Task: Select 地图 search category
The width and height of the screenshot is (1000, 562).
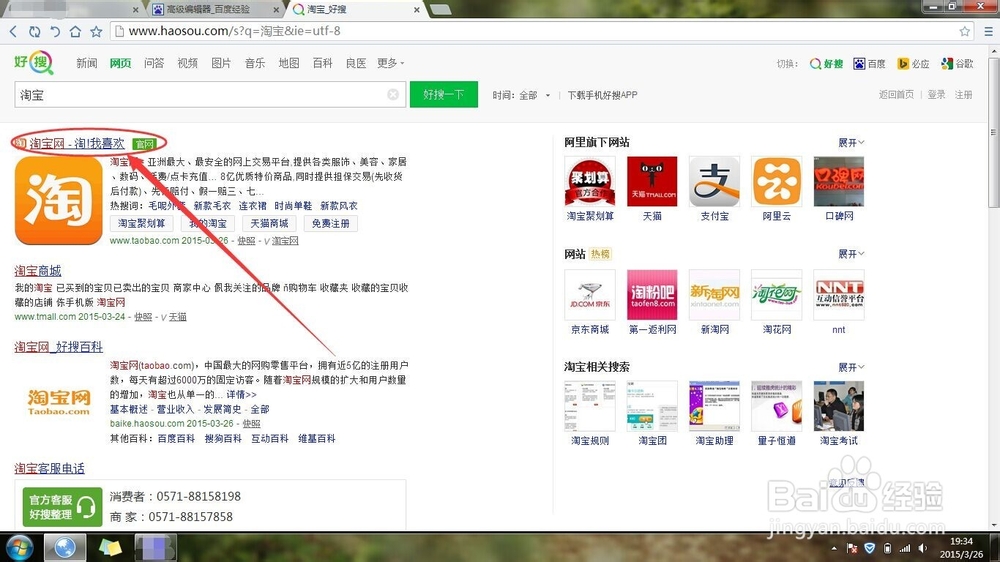Action: click(289, 63)
